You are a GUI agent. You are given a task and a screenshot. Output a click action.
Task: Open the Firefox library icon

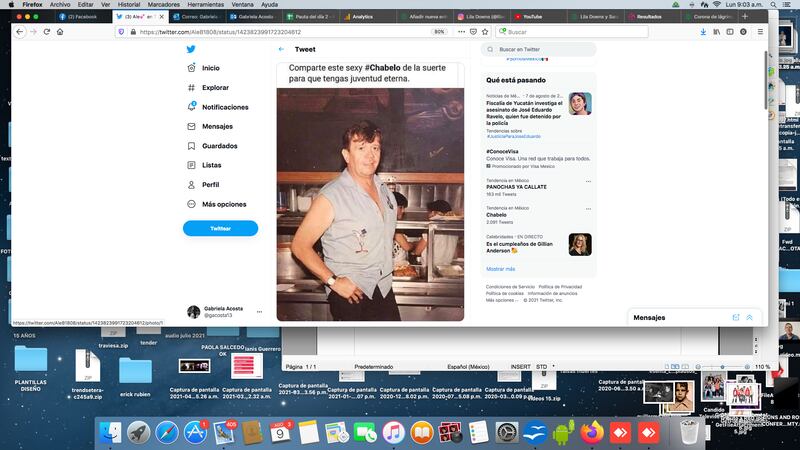(x=717, y=32)
